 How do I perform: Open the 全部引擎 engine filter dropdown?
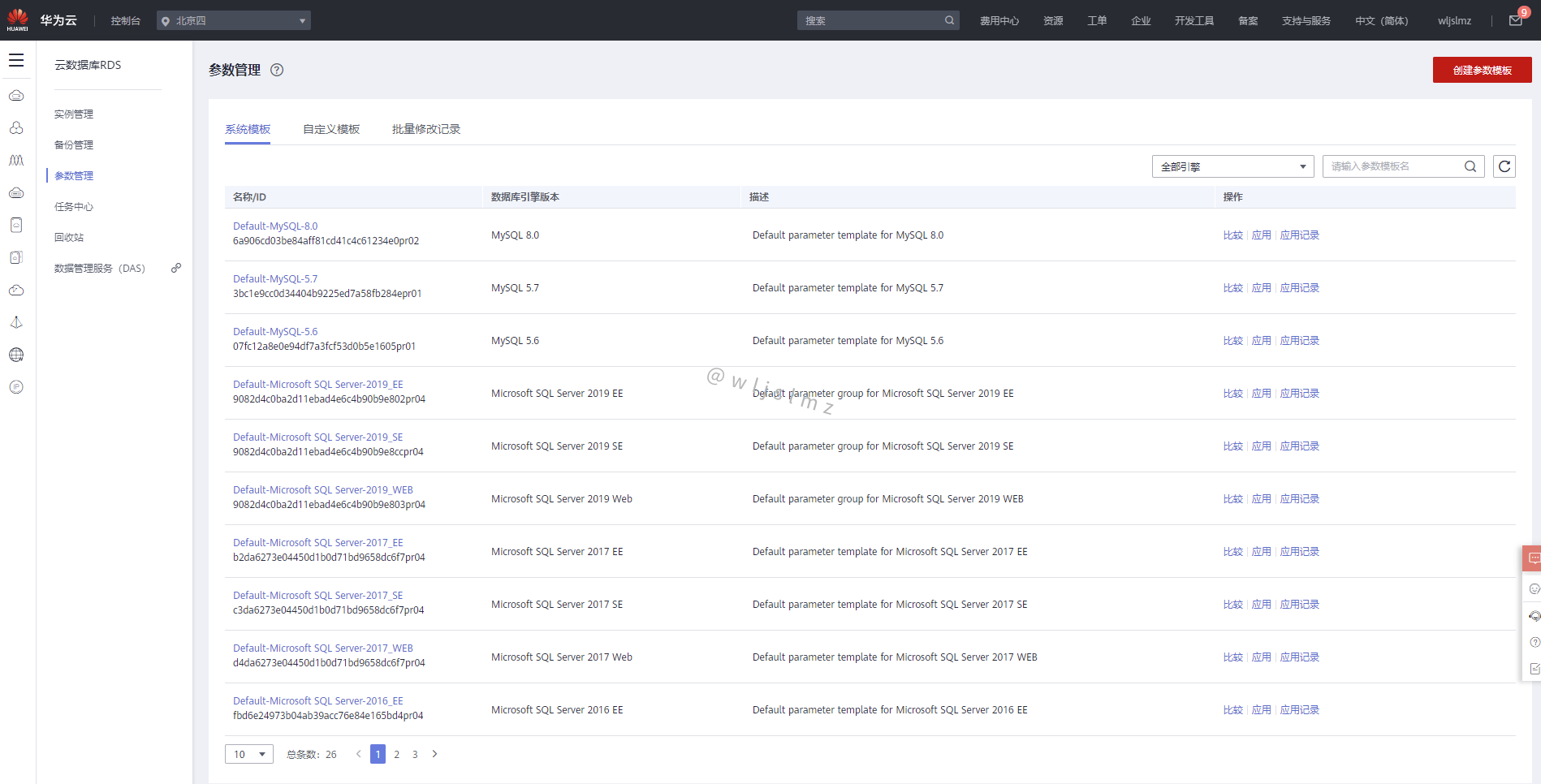click(x=1232, y=166)
